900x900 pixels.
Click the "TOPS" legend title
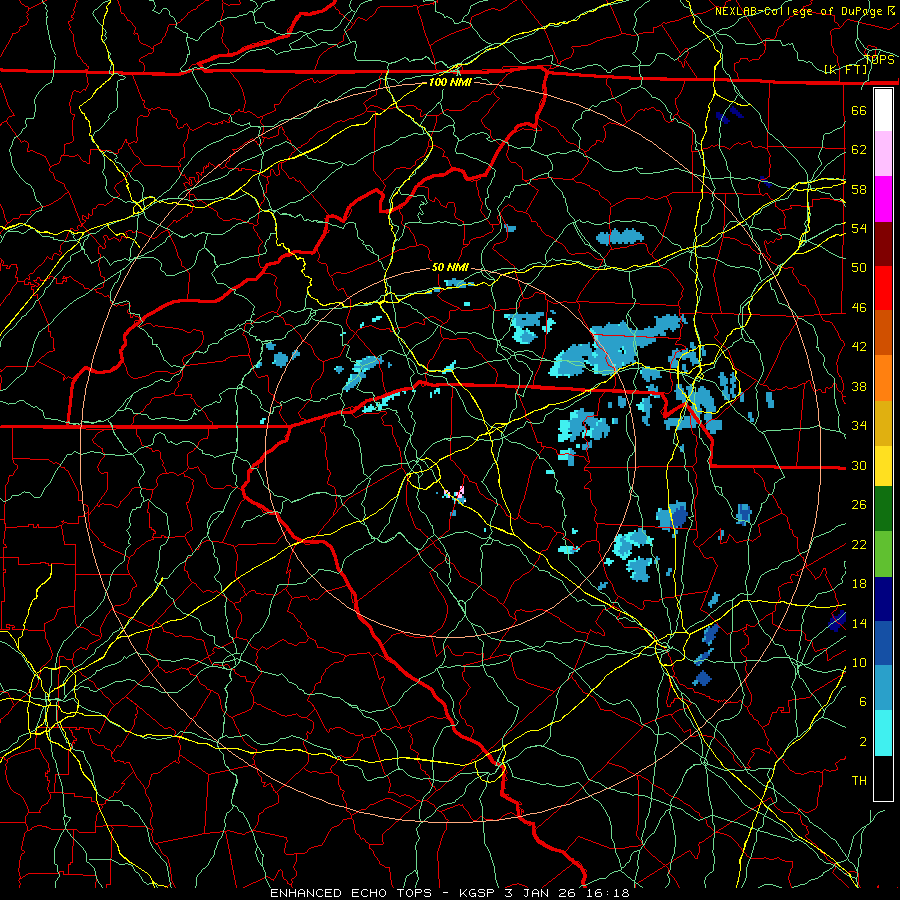tap(879, 59)
